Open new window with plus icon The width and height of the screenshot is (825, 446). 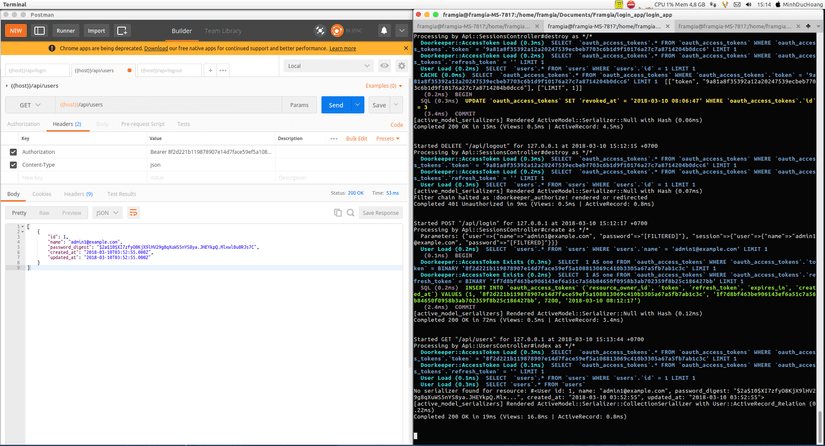[x=122, y=31]
